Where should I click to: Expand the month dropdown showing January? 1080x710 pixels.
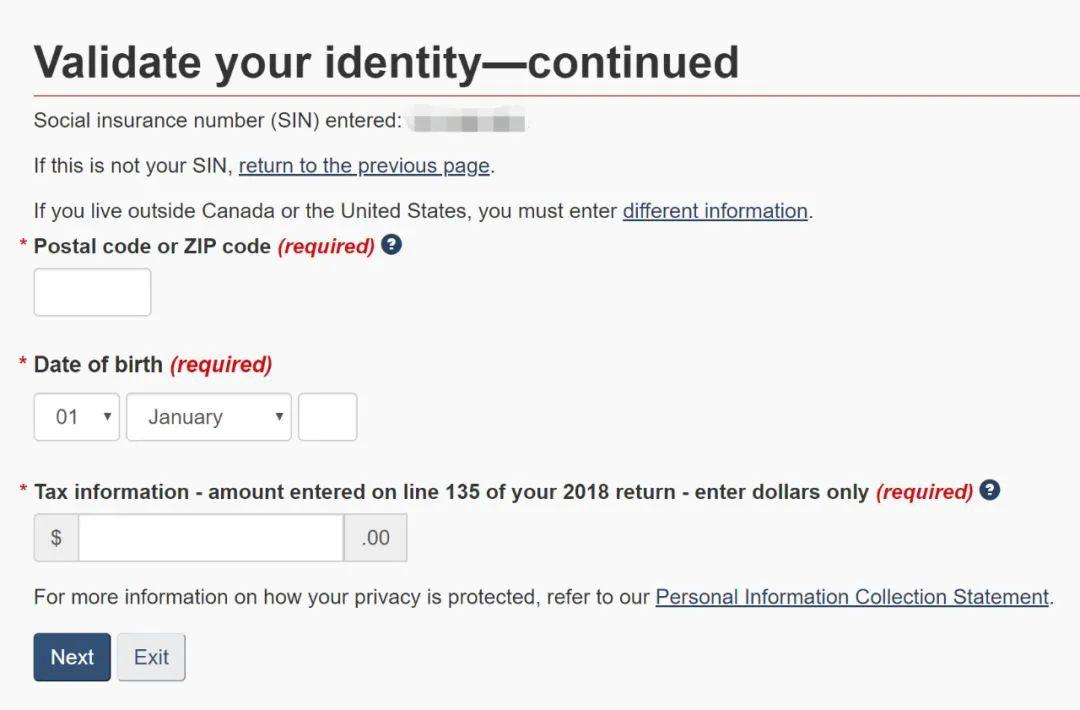pos(208,417)
